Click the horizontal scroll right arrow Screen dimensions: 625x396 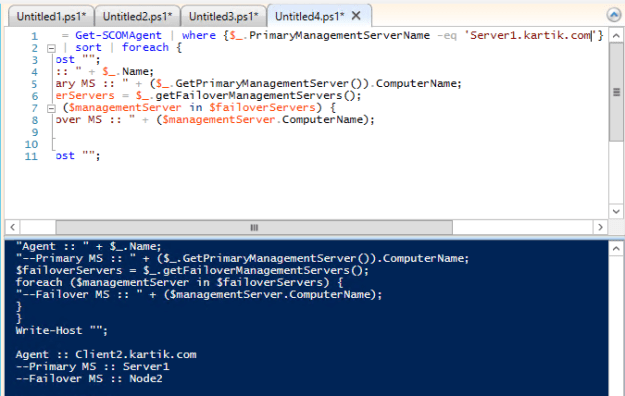[600, 227]
